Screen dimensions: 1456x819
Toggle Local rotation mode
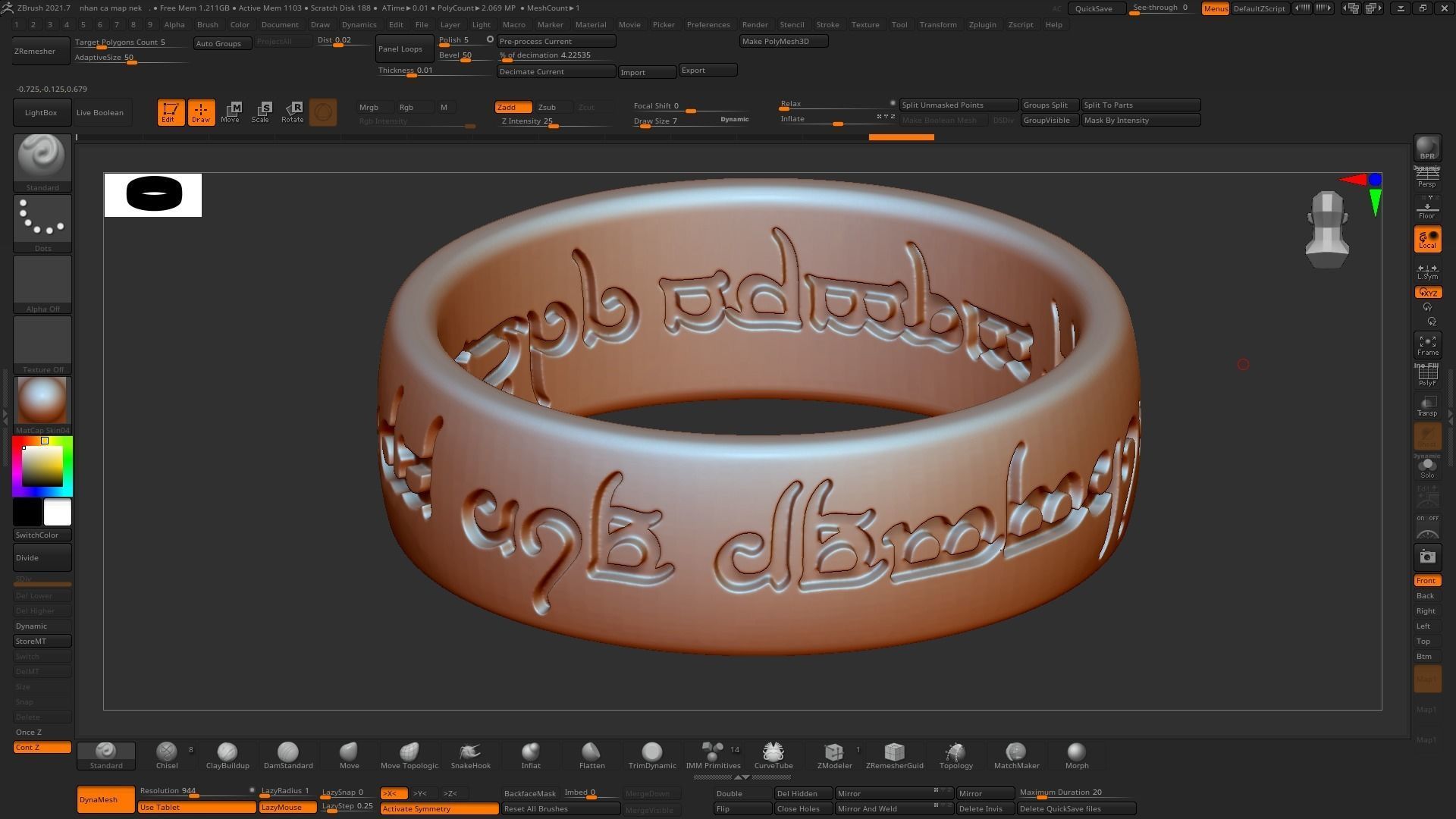coord(1427,240)
